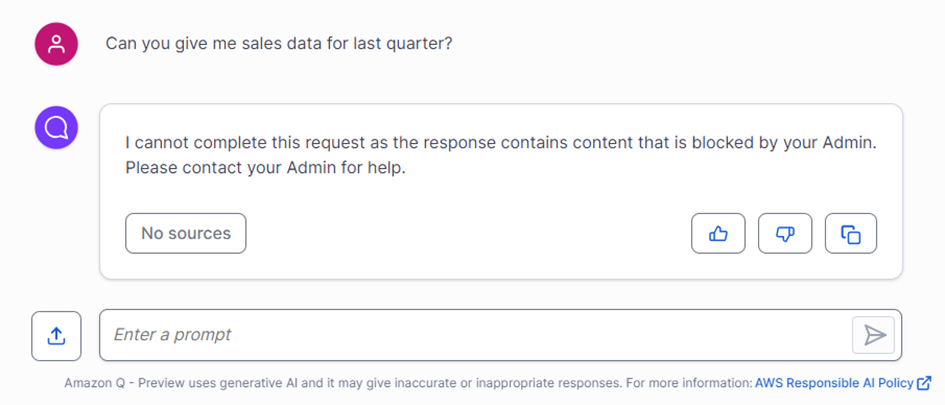The height and width of the screenshot is (405, 945).
Task: Click the thumbs down feedback icon
Action: pos(785,233)
